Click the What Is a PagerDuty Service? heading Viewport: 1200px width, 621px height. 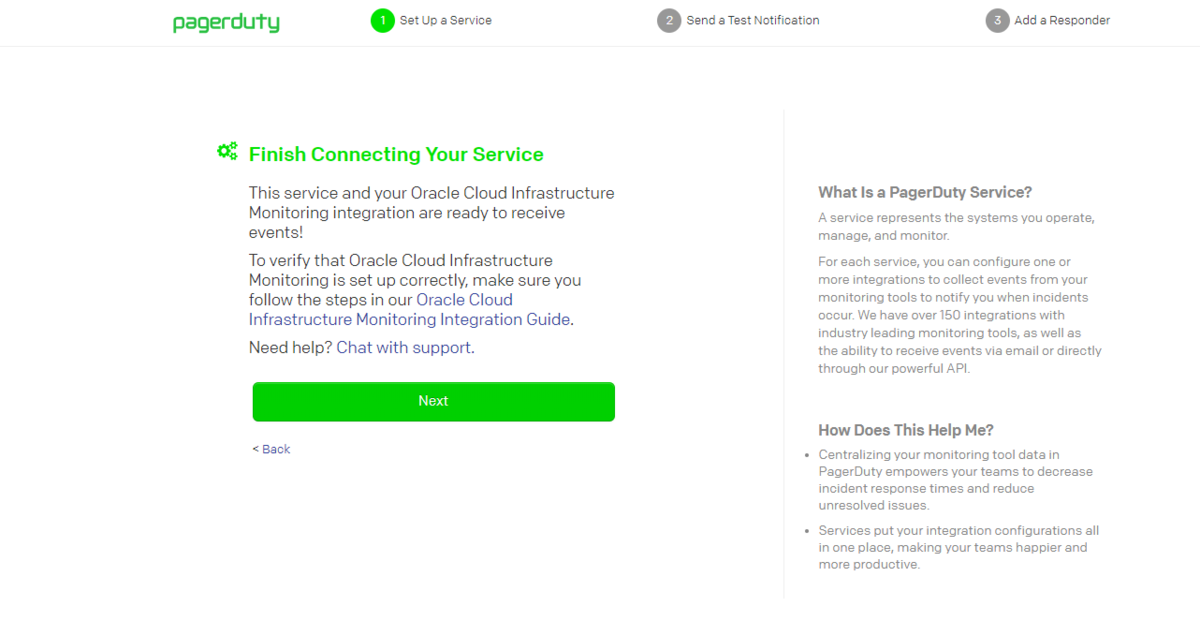point(925,192)
